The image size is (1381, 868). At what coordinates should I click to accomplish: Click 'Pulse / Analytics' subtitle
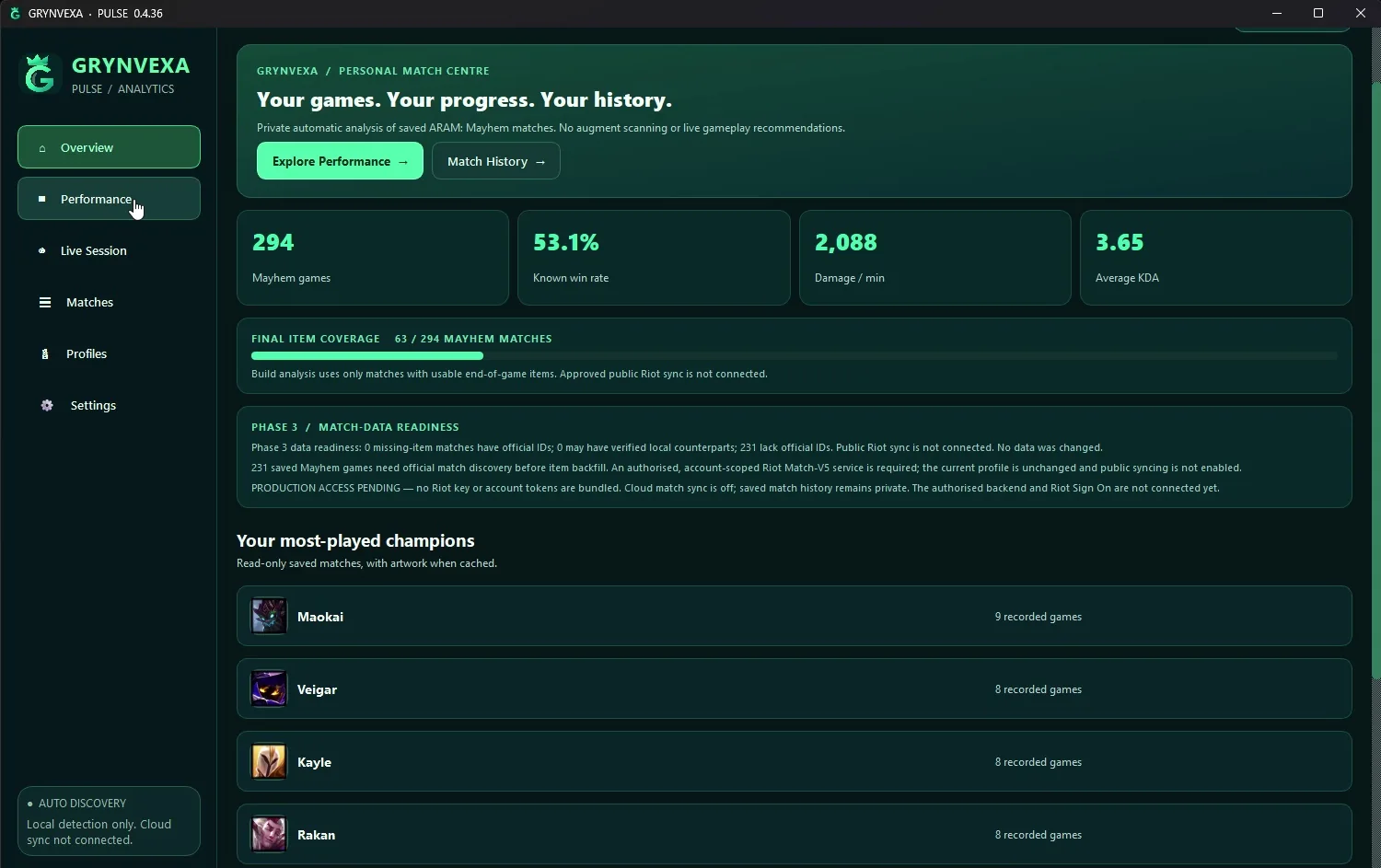point(123,89)
